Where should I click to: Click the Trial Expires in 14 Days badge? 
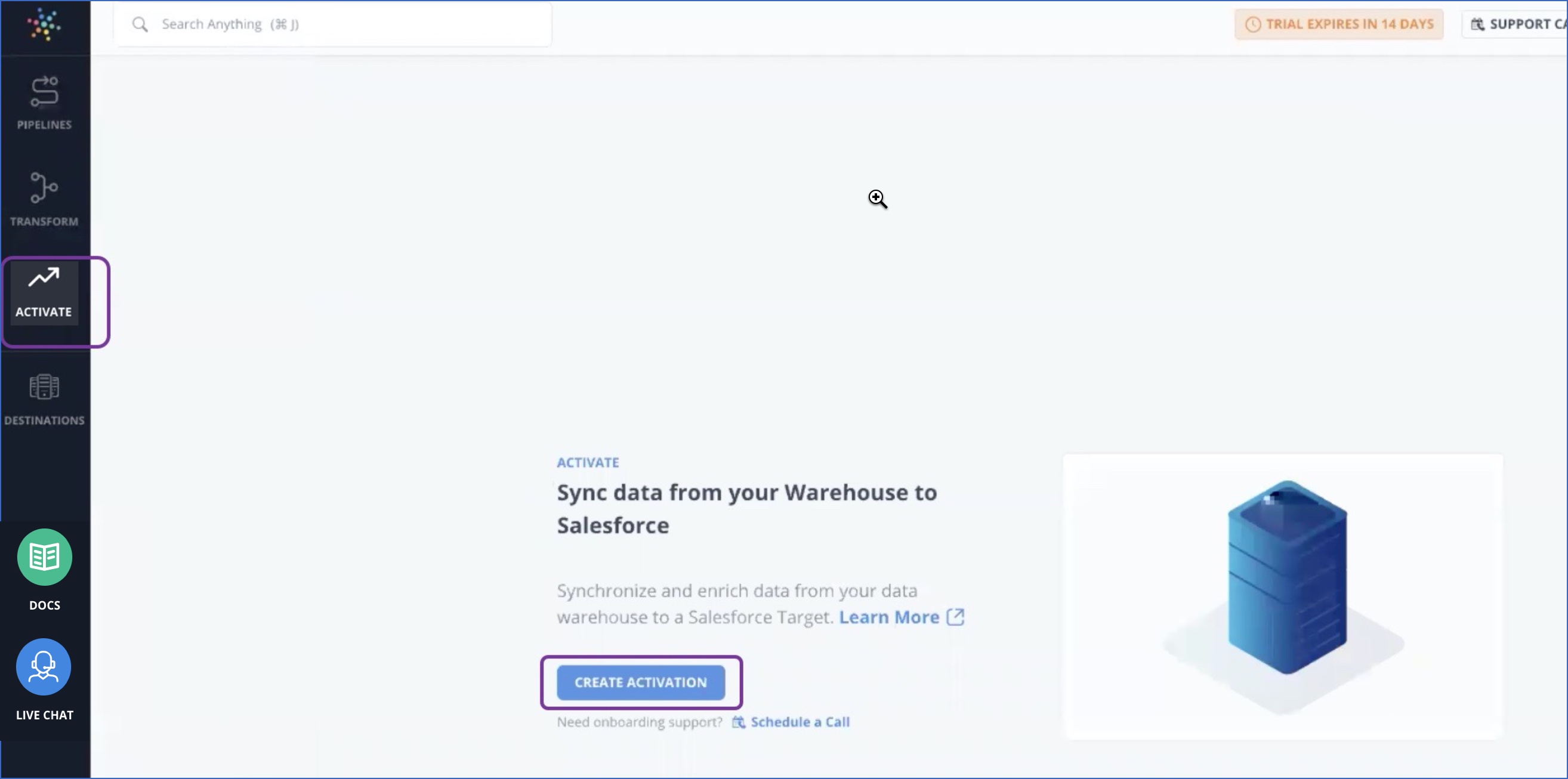coord(1338,24)
